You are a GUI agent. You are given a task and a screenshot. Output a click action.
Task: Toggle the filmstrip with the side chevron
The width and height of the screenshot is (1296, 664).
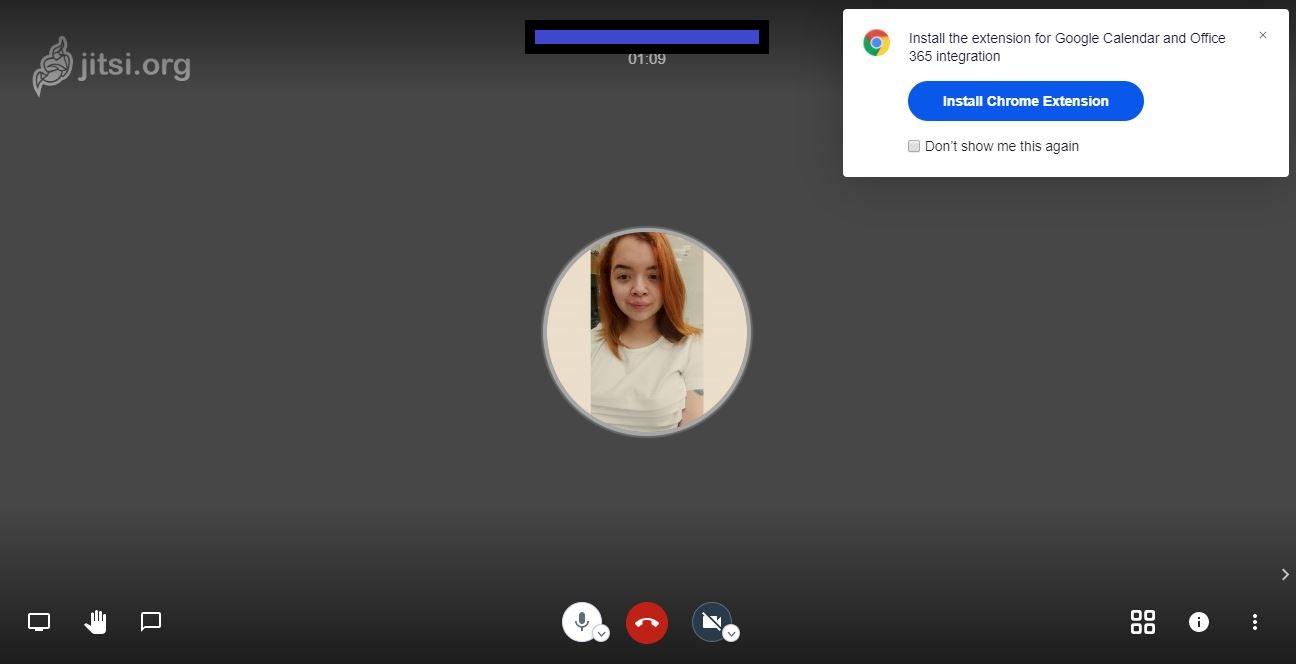[x=1285, y=574]
